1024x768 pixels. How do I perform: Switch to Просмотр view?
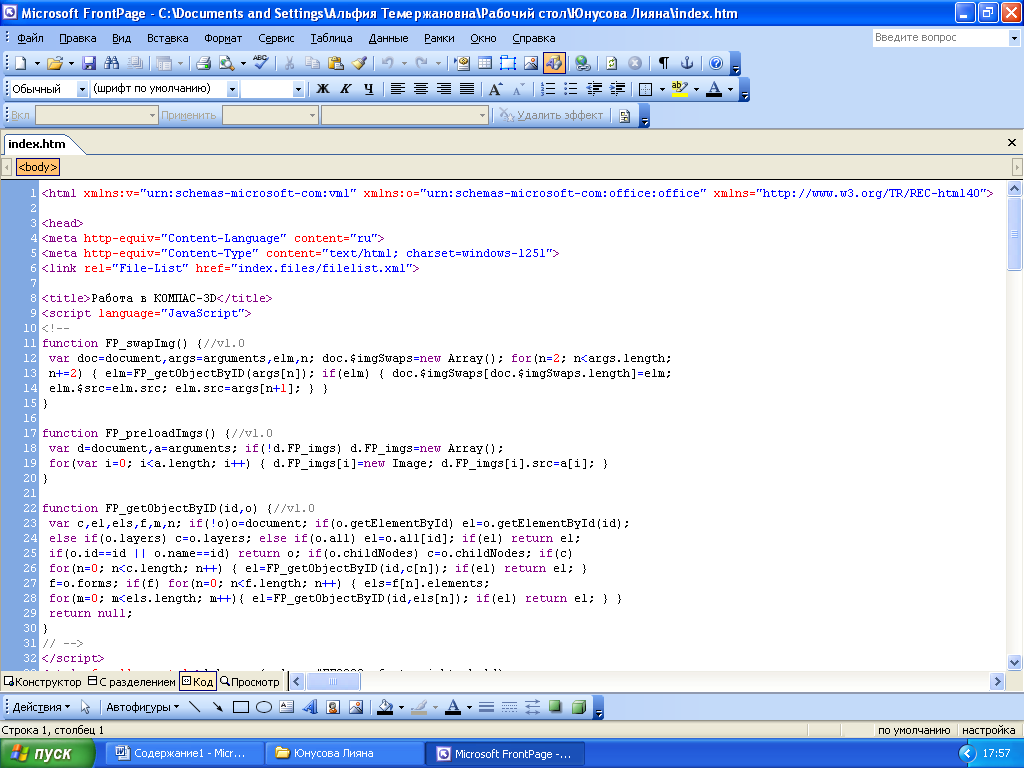pos(249,682)
